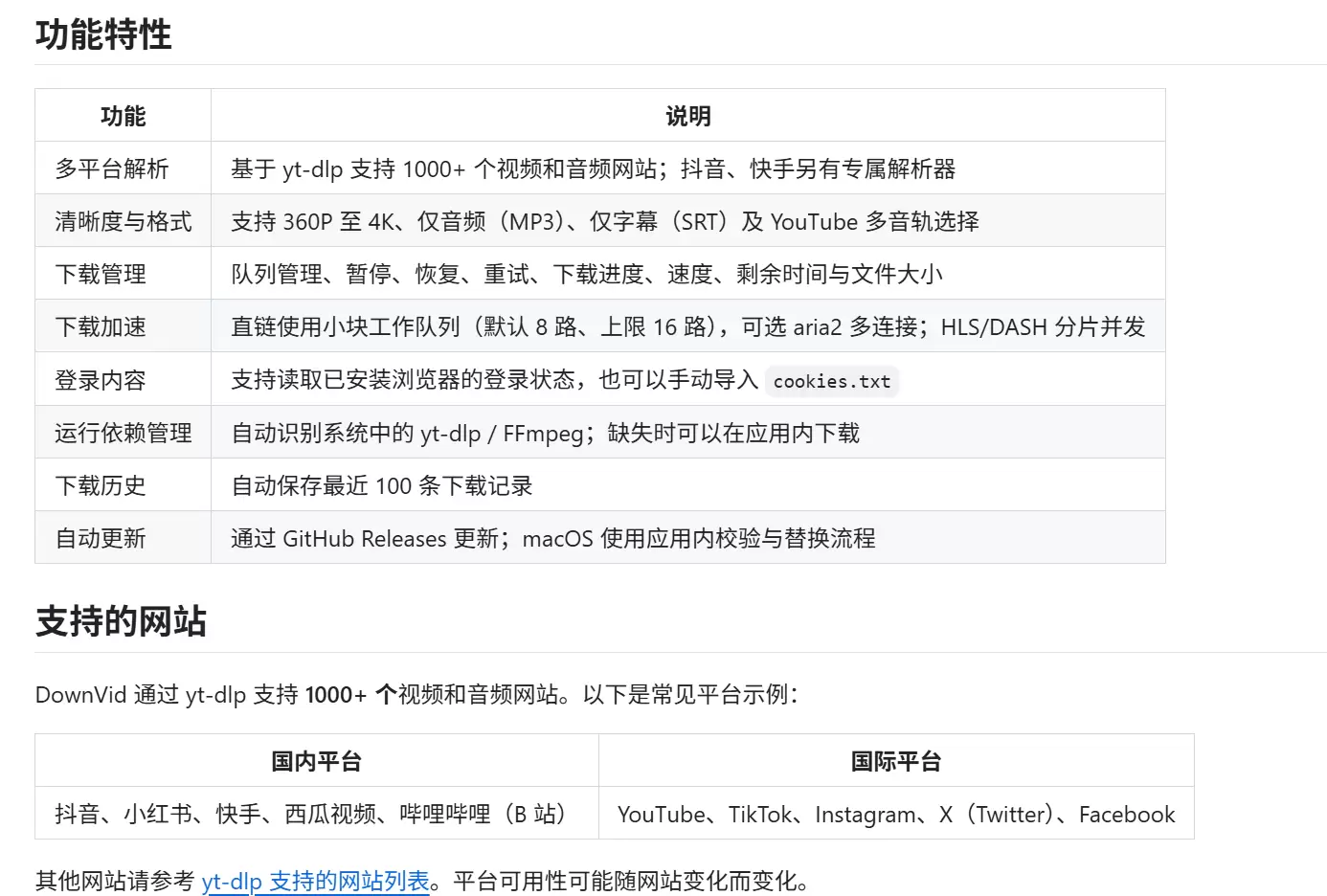Click the 多平台解析 table cell
Screen dimensions: 1327x896
point(124,168)
